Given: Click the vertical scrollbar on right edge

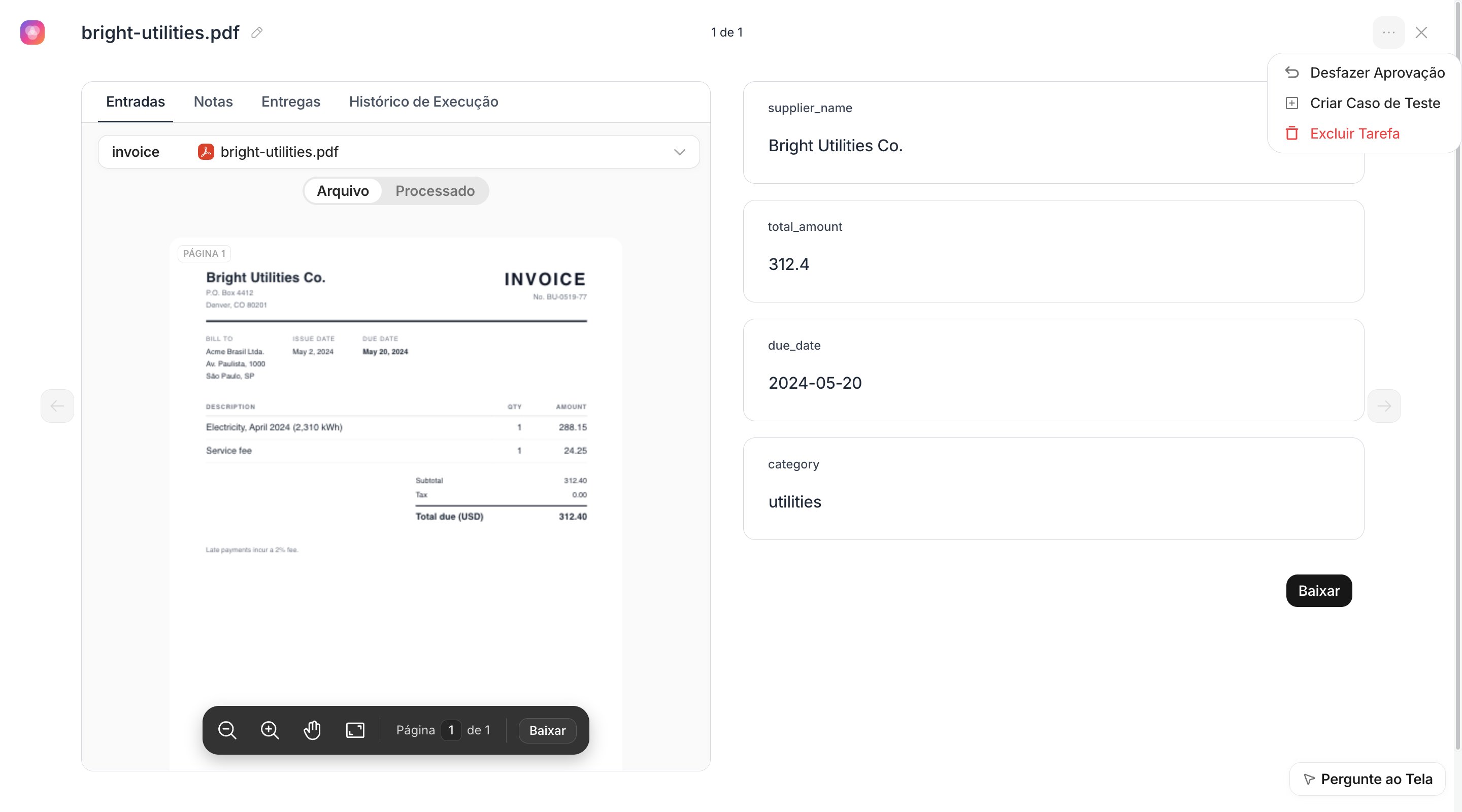Looking at the screenshot, I should [x=1458, y=375].
